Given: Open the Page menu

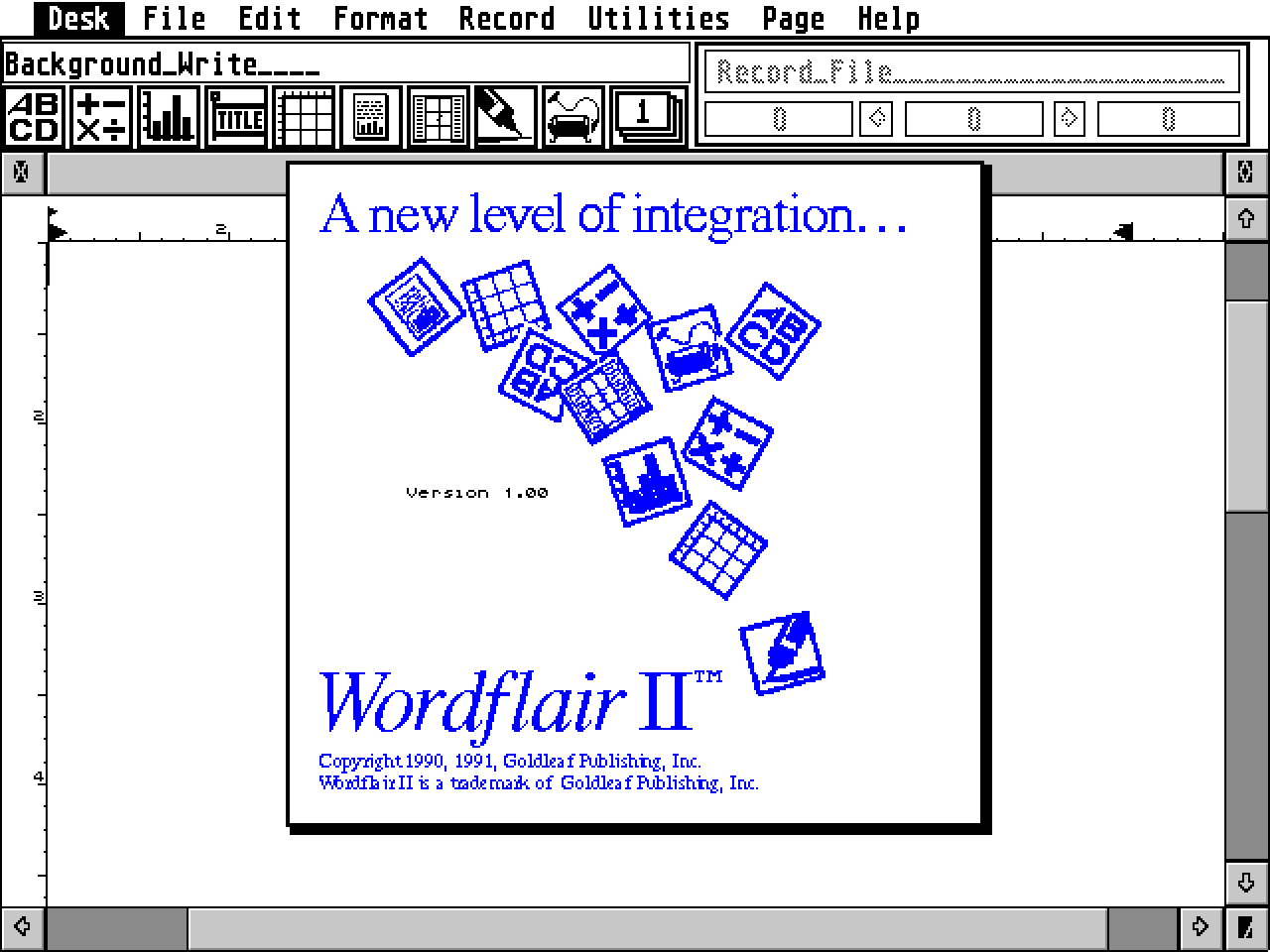Looking at the screenshot, I should (793, 18).
